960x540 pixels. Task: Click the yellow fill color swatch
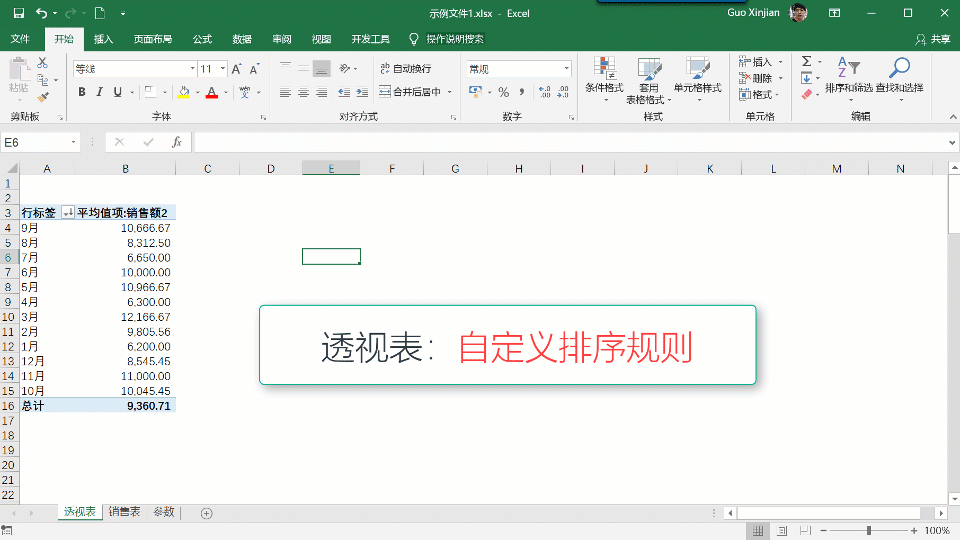point(183,92)
